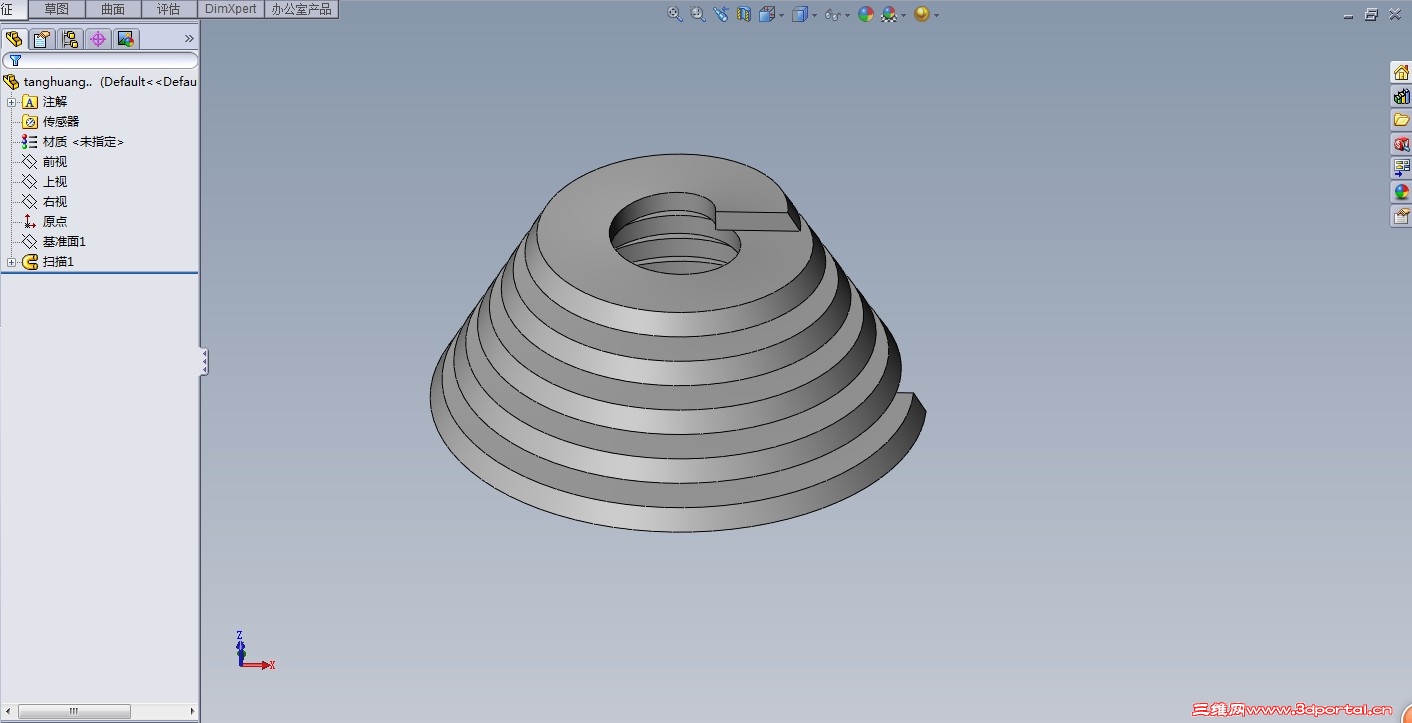Open the FeatureManager design tree tab
The image size is (1412, 723).
tap(13, 39)
